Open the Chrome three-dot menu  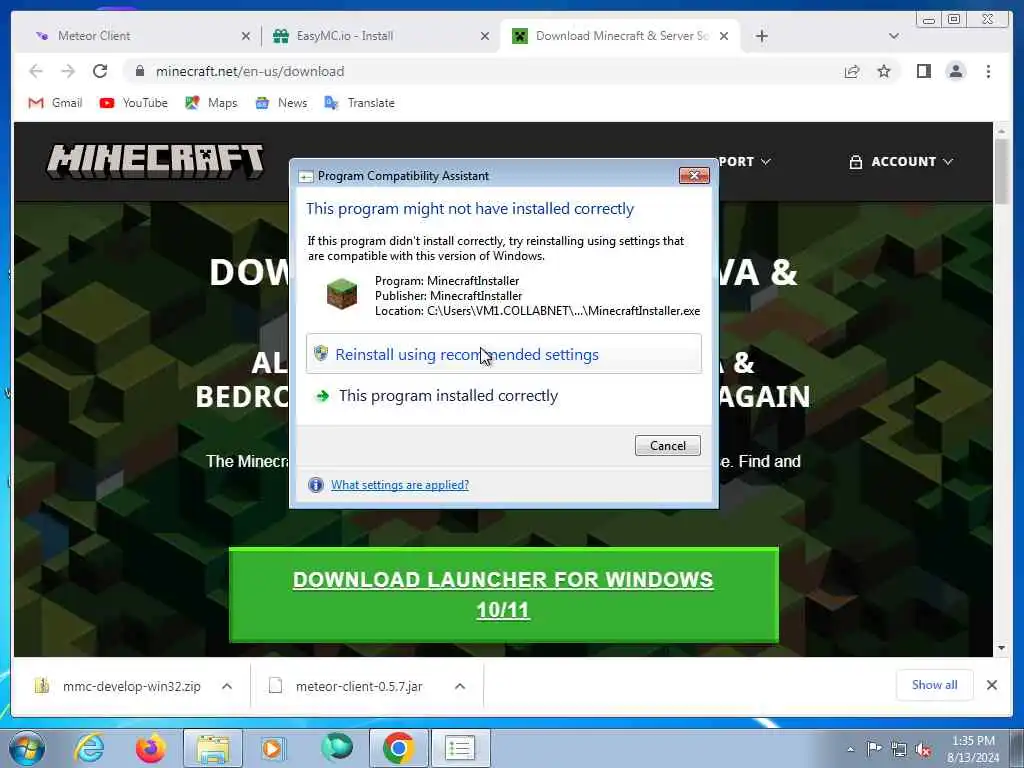pyautogui.click(x=988, y=71)
